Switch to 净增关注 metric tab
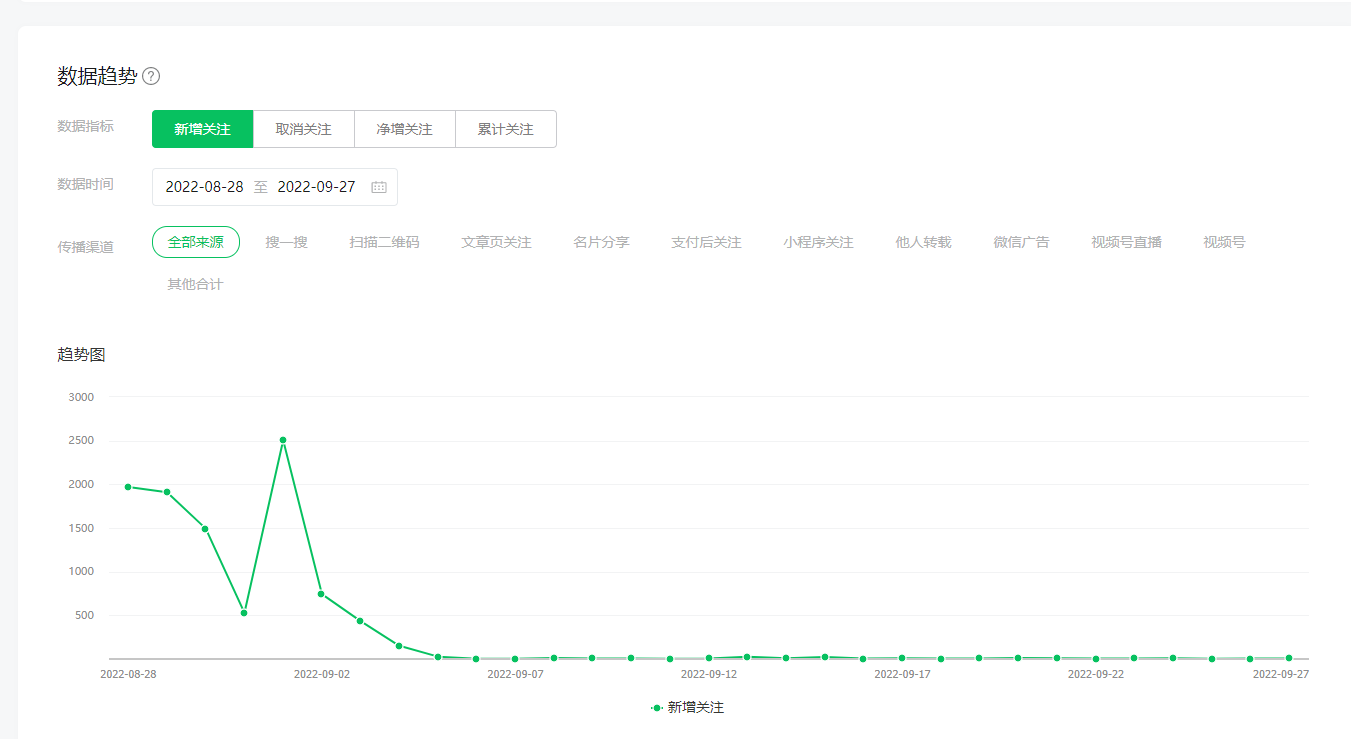Image resolution: width=1351 pixels, height=739 pixels. coord(404,129)
